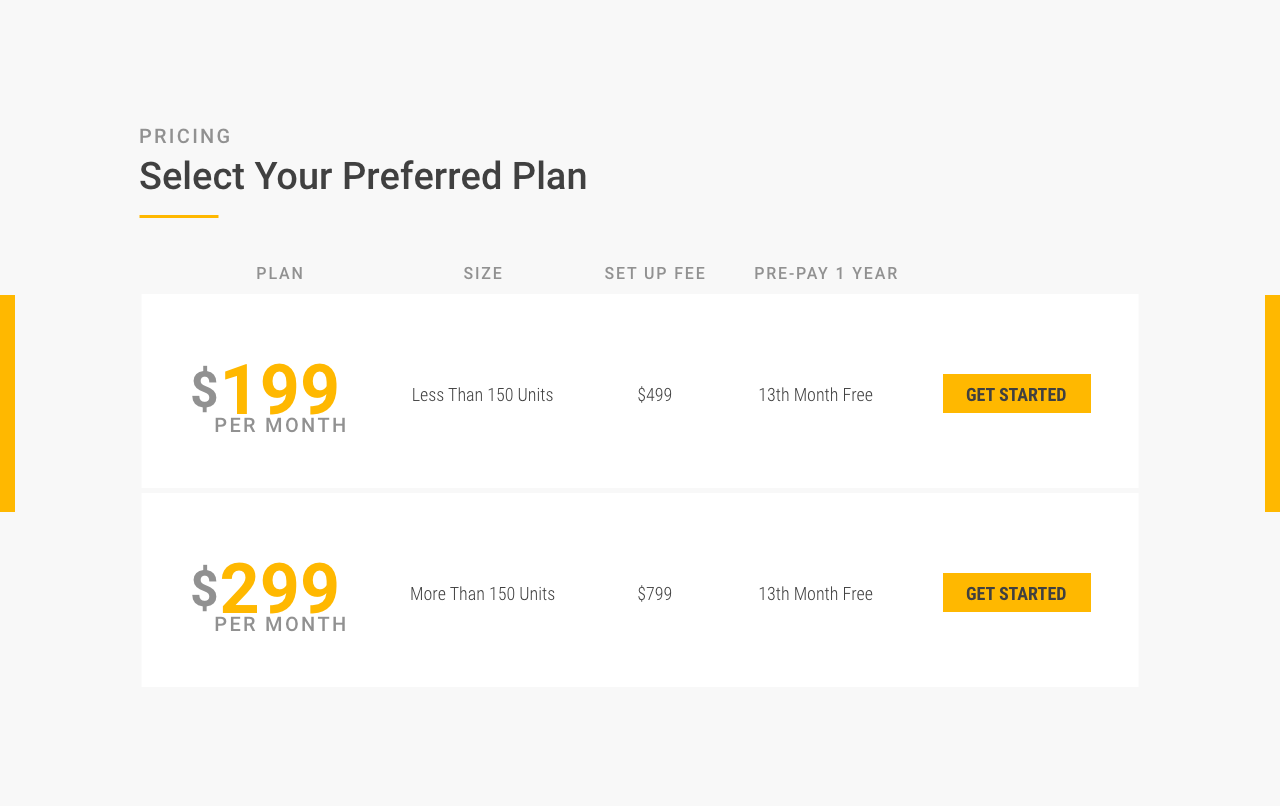Select the Plan column header
This screenshot has height=806, width=1280.
coord(280,274)
